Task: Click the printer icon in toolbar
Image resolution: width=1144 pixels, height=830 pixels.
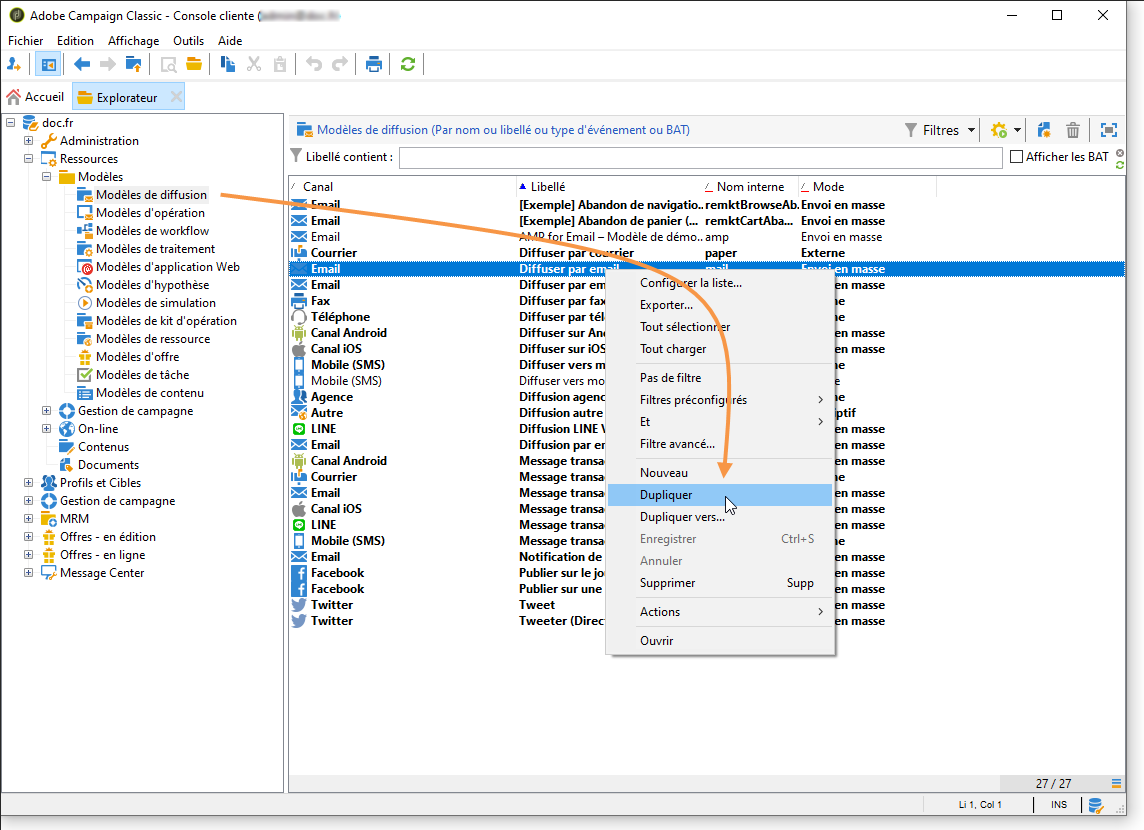Action: (x=374, y=64)
